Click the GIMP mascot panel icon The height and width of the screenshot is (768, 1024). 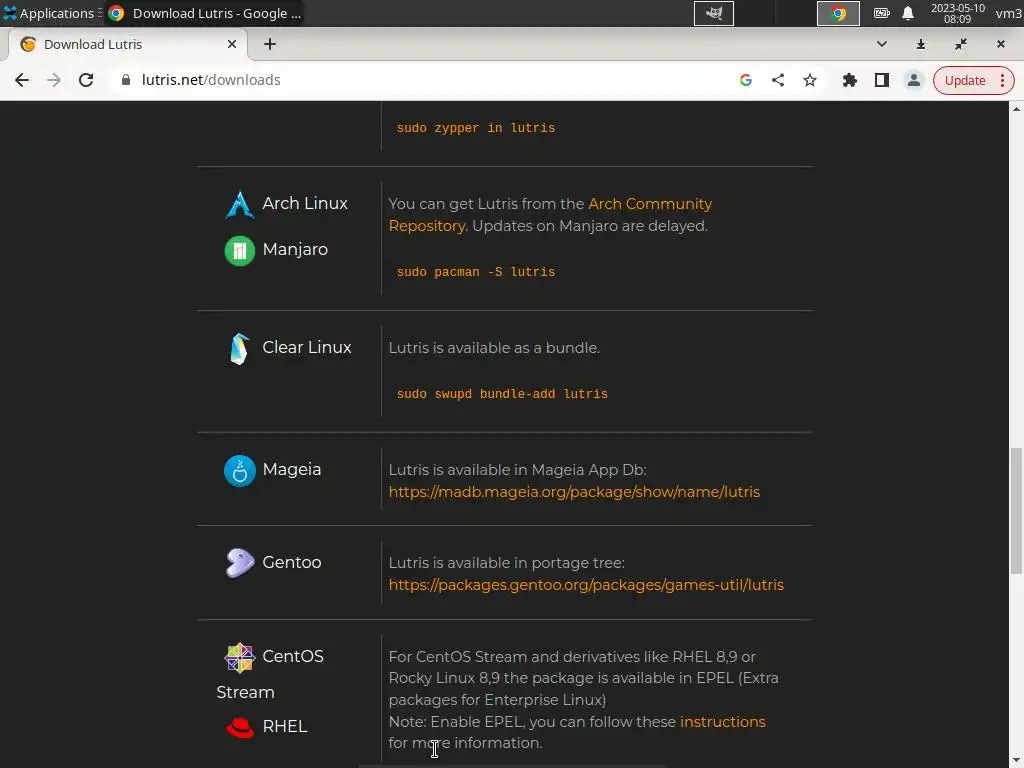point(714,13)
